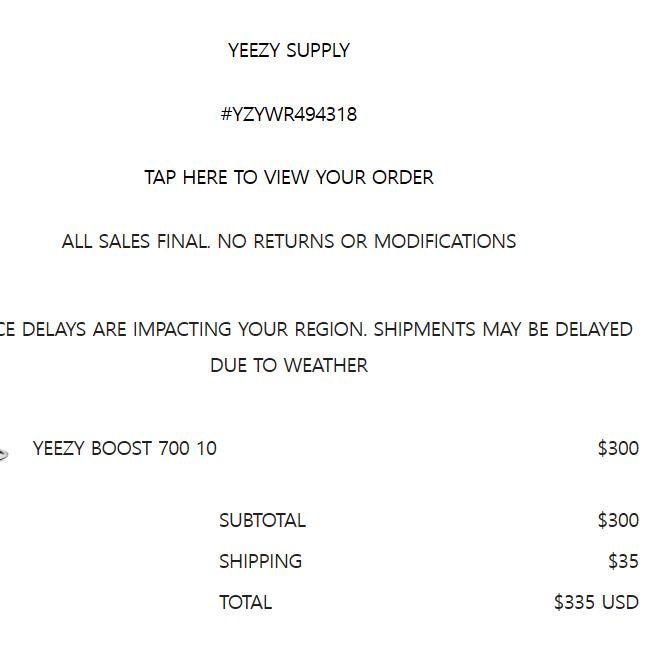Click the TOTAL label
Viewport: 660px width, 660px height.
(245, 602)
